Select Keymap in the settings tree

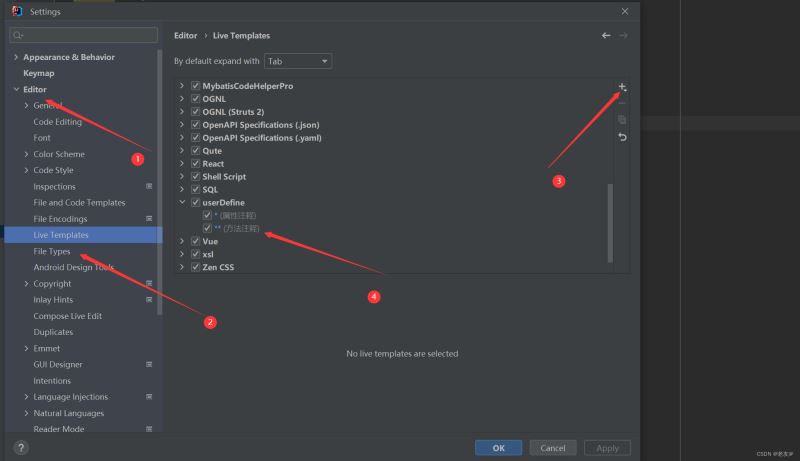point(39,73)
